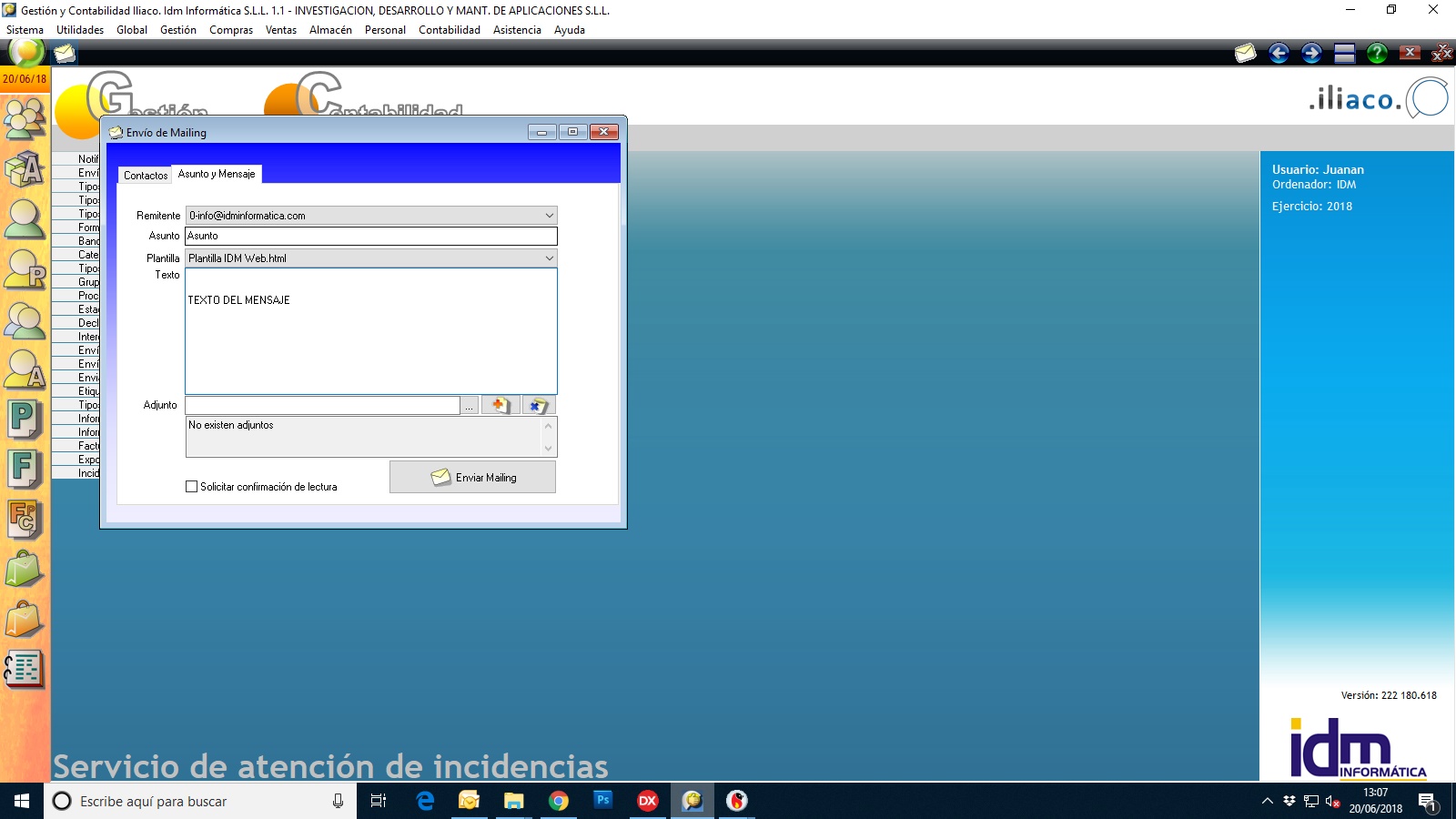The width and height of the screenshot is (1456, 819).
Task: Open the Contabilidad menu
Action: click(x=450, y=30)
